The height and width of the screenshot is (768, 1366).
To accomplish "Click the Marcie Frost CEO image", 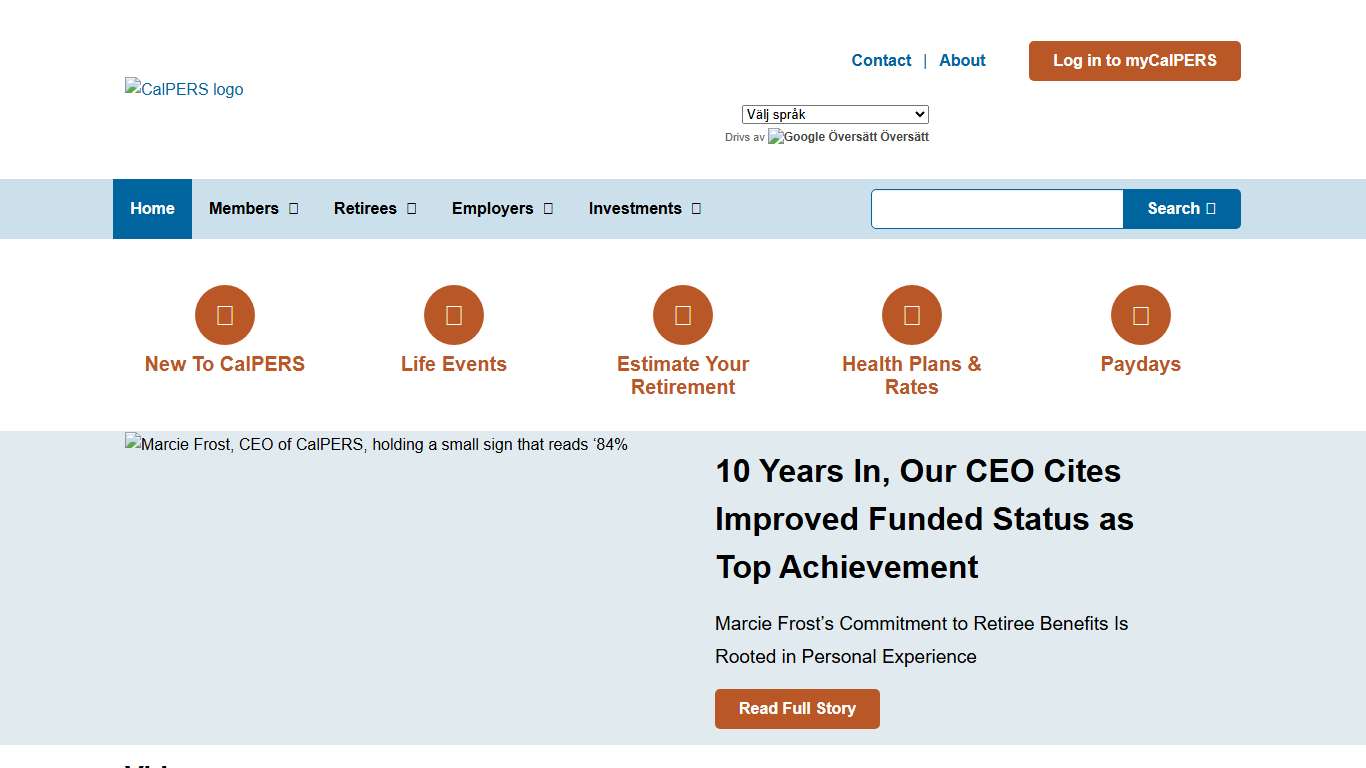I will click(x=376, y=445).
